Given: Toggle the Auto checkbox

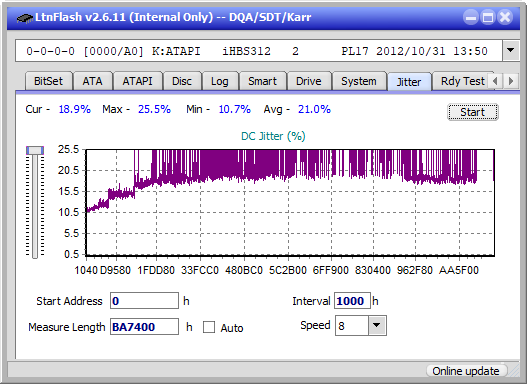Looking at the screenshot, I should tap(209, 327).
